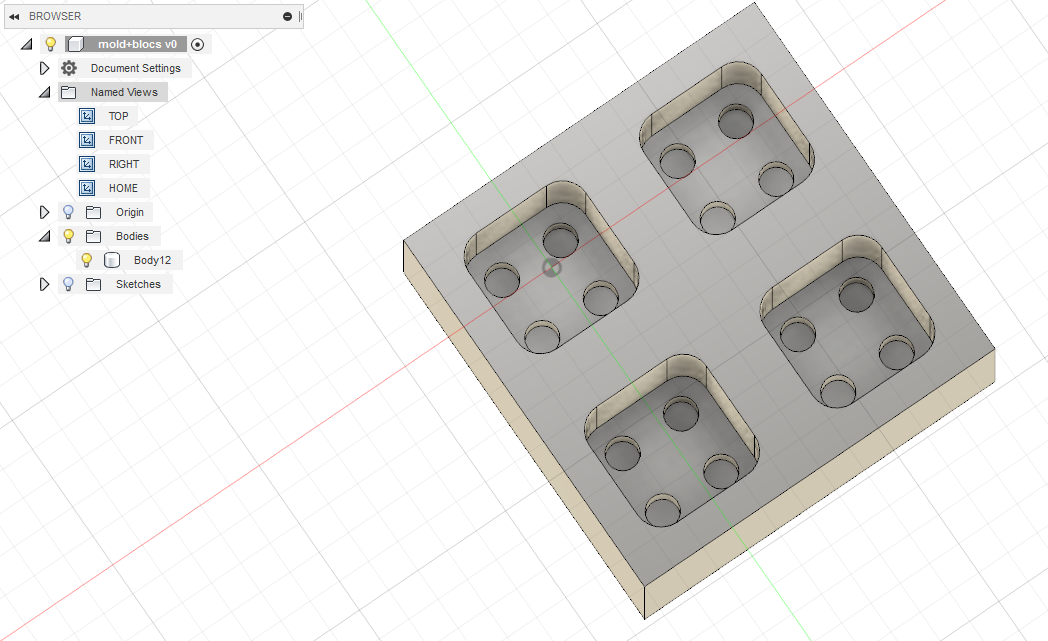Click the activate radio next to mold+blocs v0

(x=197, y=44)
